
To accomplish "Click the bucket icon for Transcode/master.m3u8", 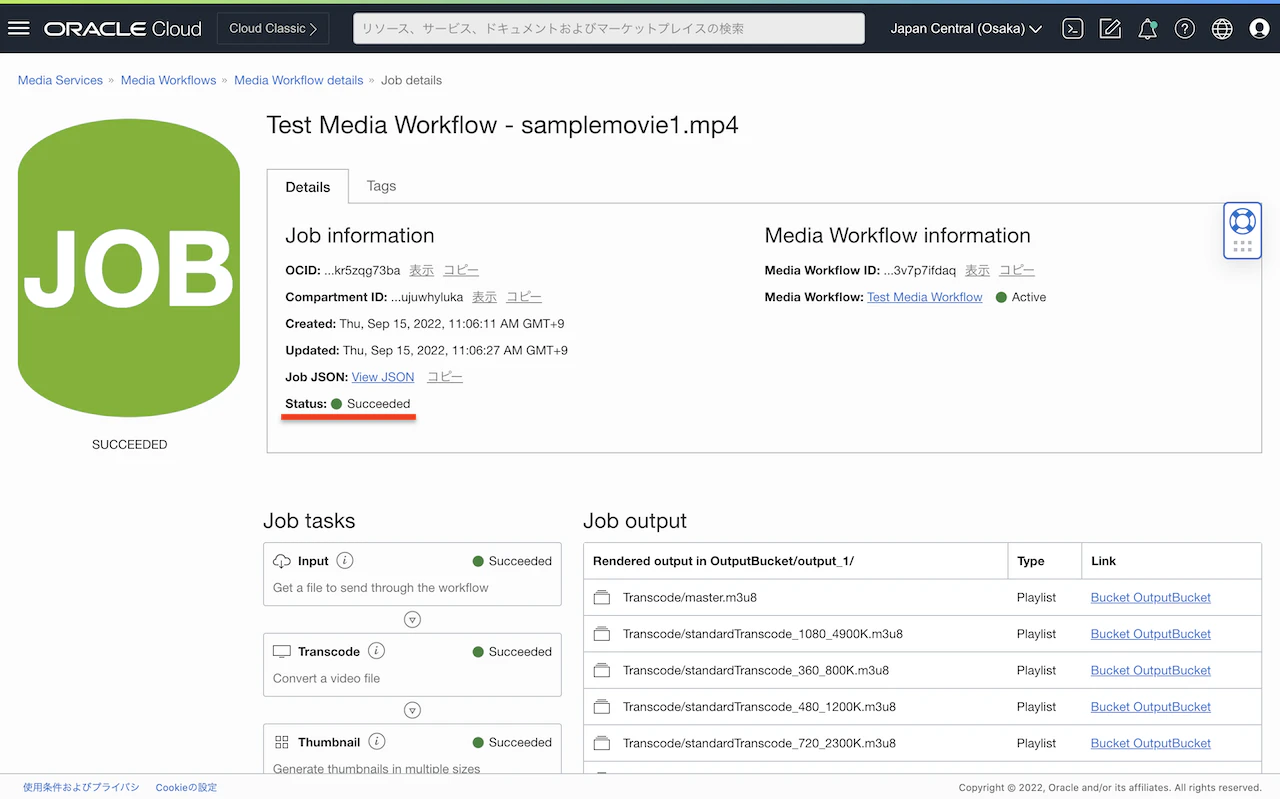I will coord(602,598).
